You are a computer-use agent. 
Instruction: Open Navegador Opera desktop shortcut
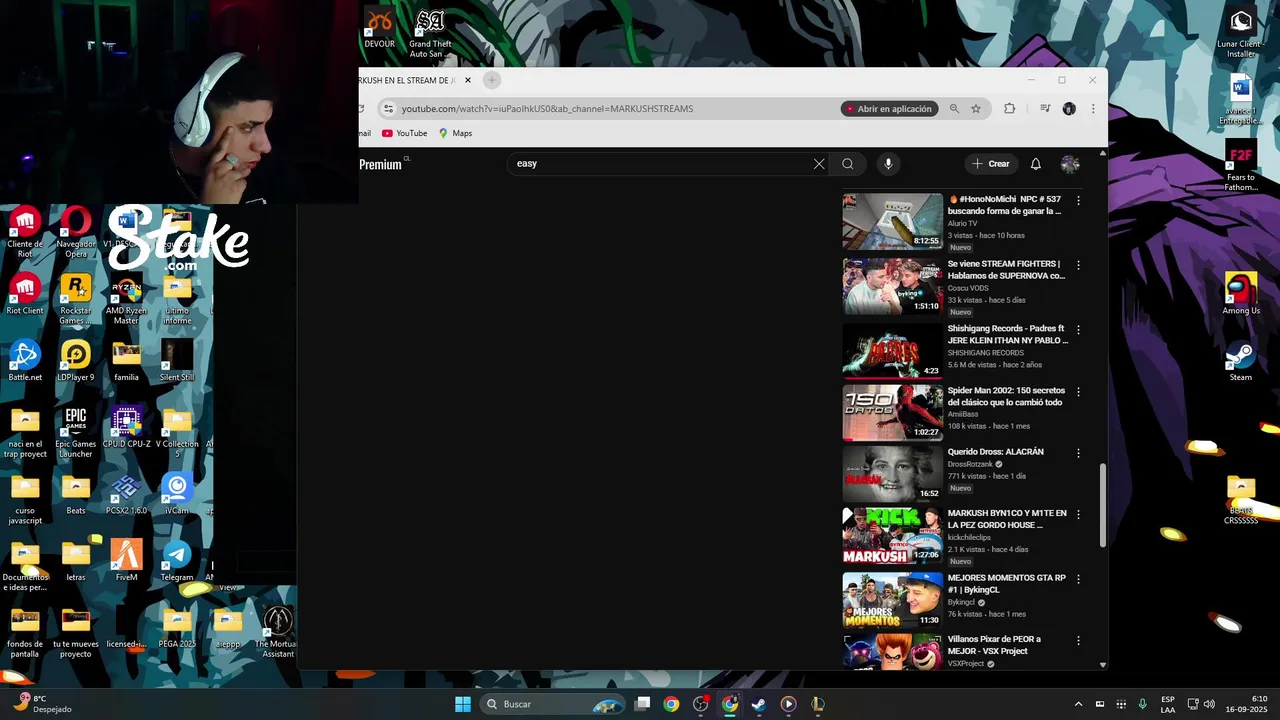[x=76, y=232]
